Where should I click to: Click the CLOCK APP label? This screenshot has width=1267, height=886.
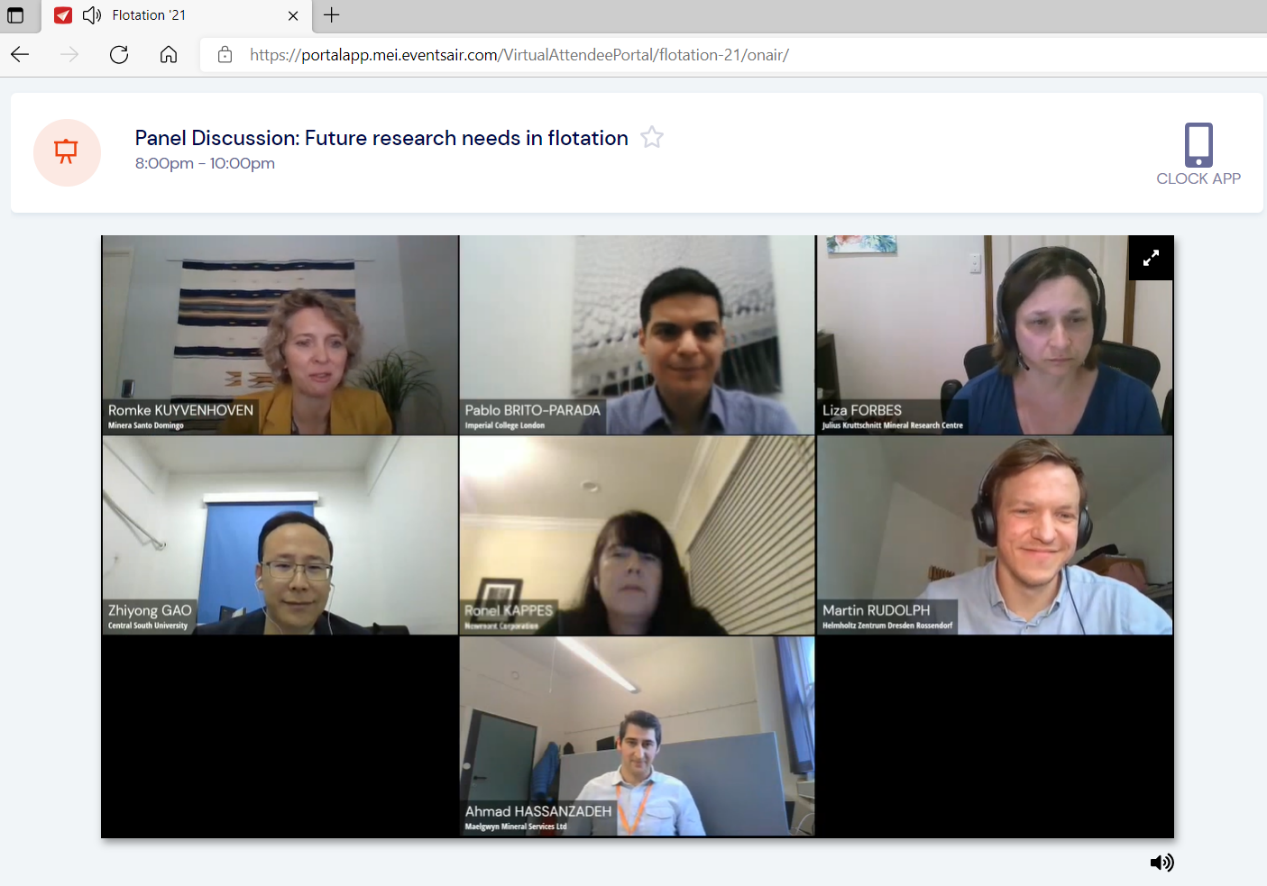(1198, 179)
